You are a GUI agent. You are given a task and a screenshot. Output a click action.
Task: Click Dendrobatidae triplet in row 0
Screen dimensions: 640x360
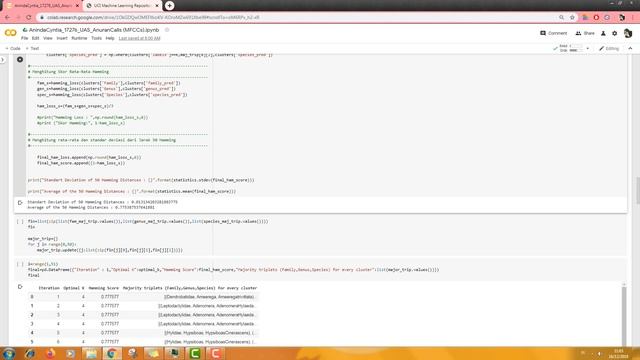209,297
